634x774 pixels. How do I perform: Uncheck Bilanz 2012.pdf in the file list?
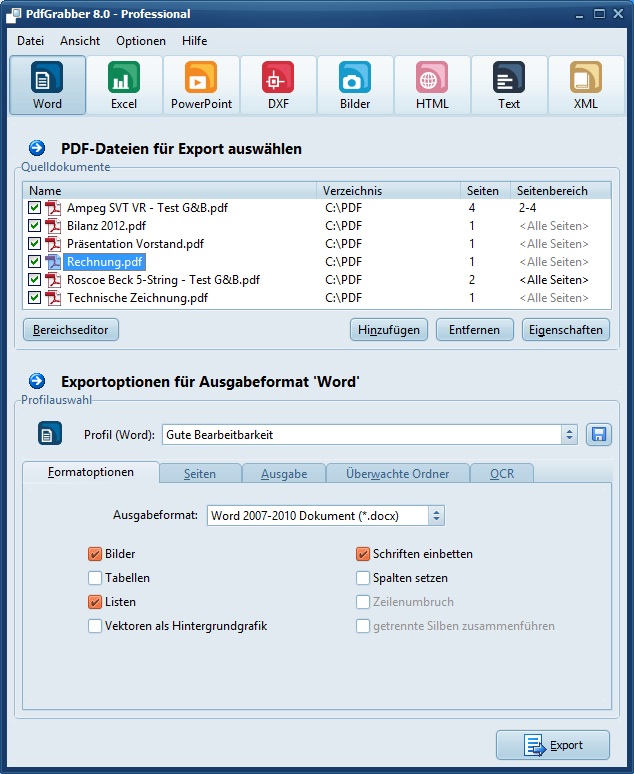[35, 226]
